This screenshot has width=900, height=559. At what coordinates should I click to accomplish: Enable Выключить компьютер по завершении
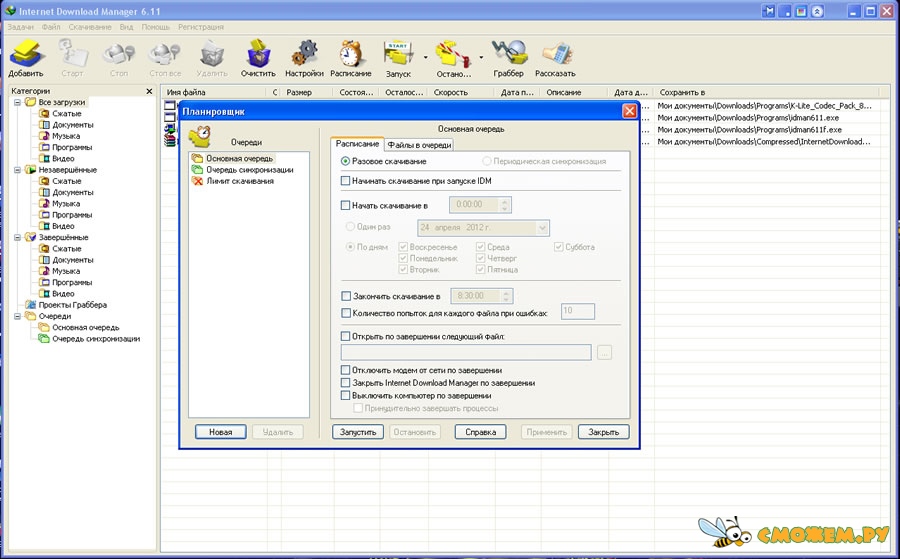click(346, 395)
